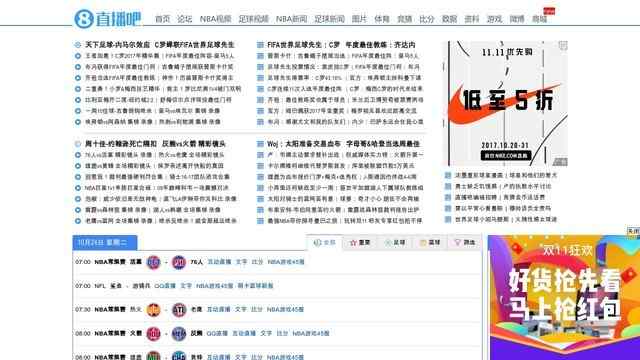640x360 pixels.
Task: Open NBA新闻 in the top navigation
Action: coord(291,19)
